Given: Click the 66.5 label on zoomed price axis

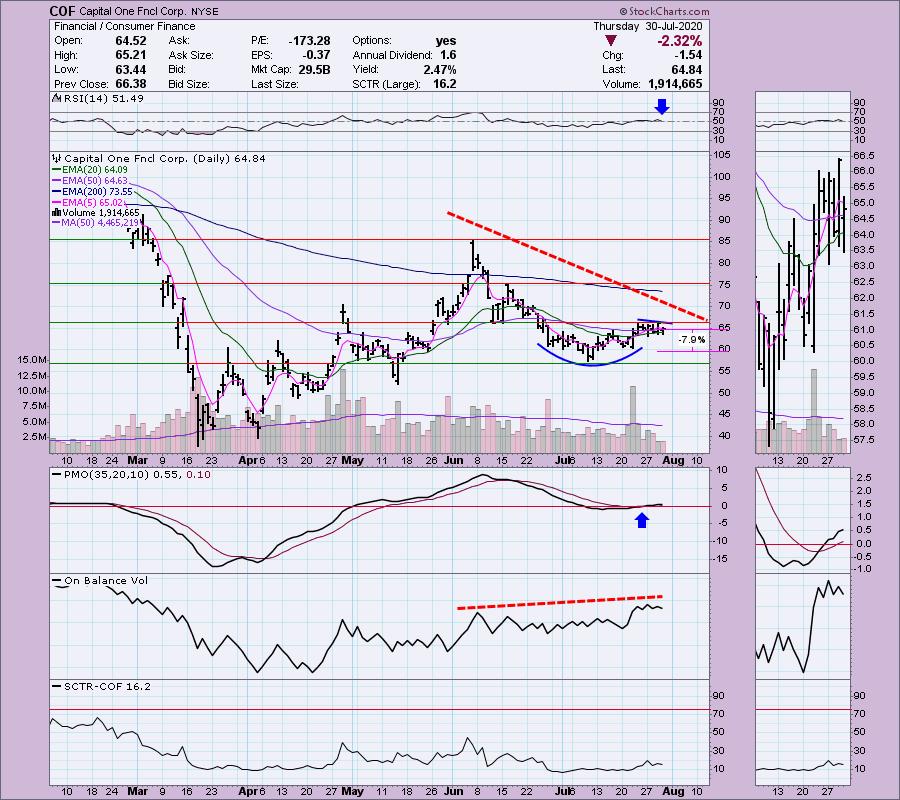Looking at the screenshot, I should click(x=864, y=156).
